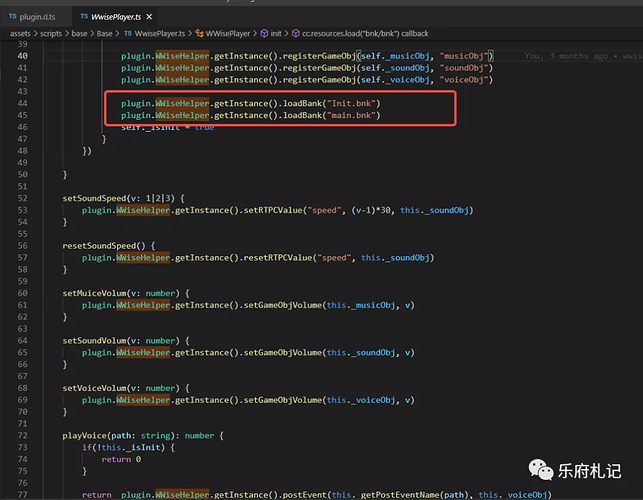Click this._voiceObj on line 69

(x=361, y=400)
